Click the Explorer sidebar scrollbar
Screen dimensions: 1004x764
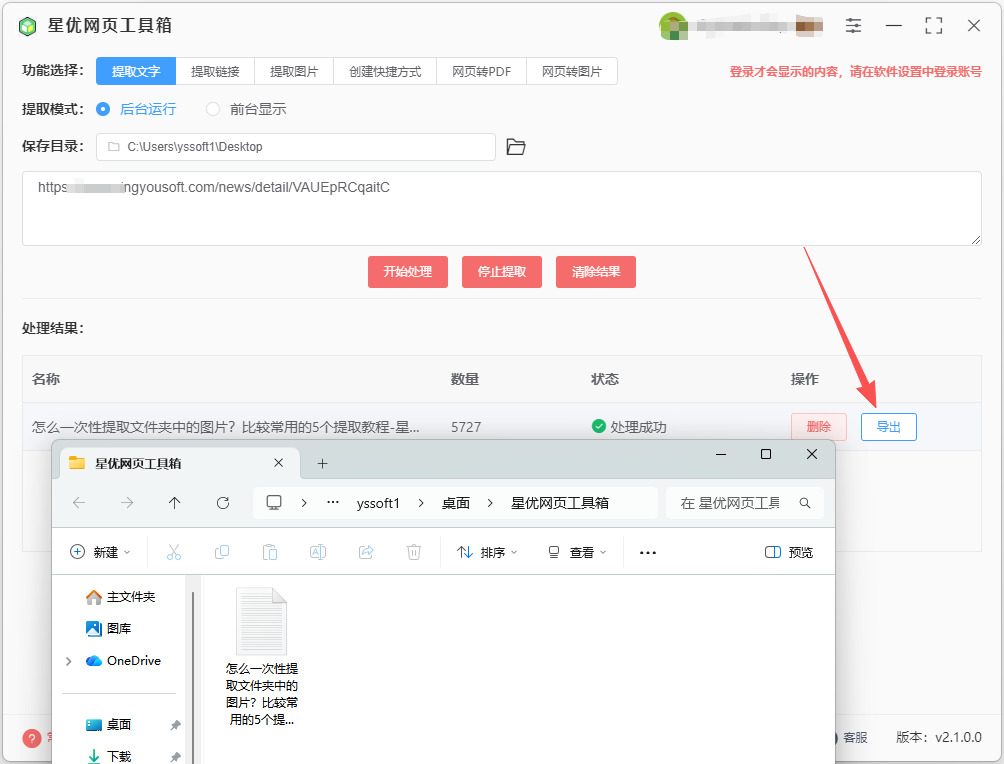(x=193, y=676)
